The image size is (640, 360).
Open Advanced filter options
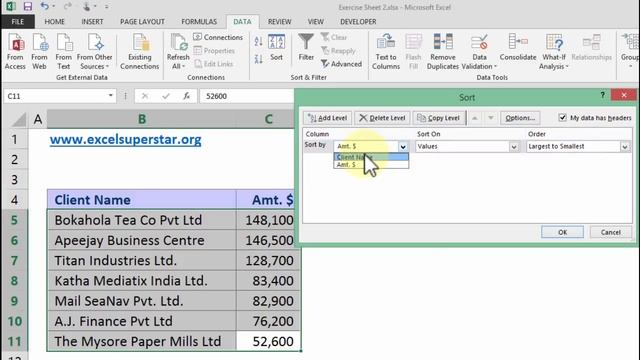341,64
